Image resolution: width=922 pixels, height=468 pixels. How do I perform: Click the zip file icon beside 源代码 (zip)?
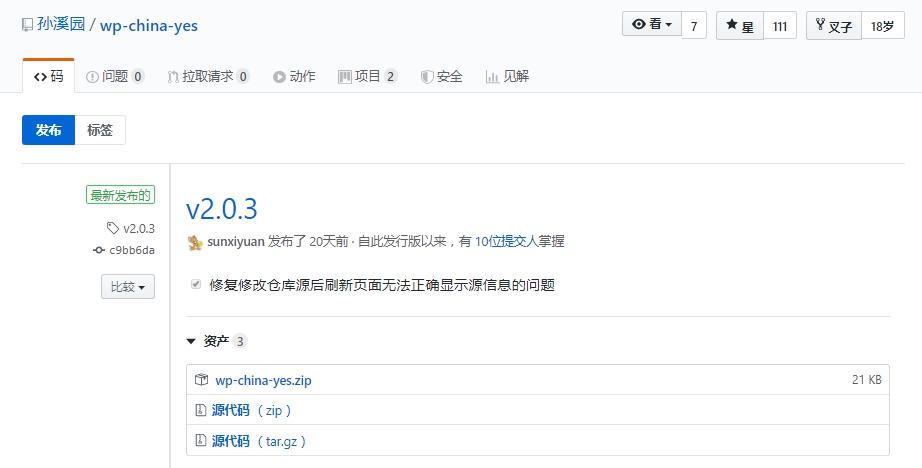(x=201, y=410)
